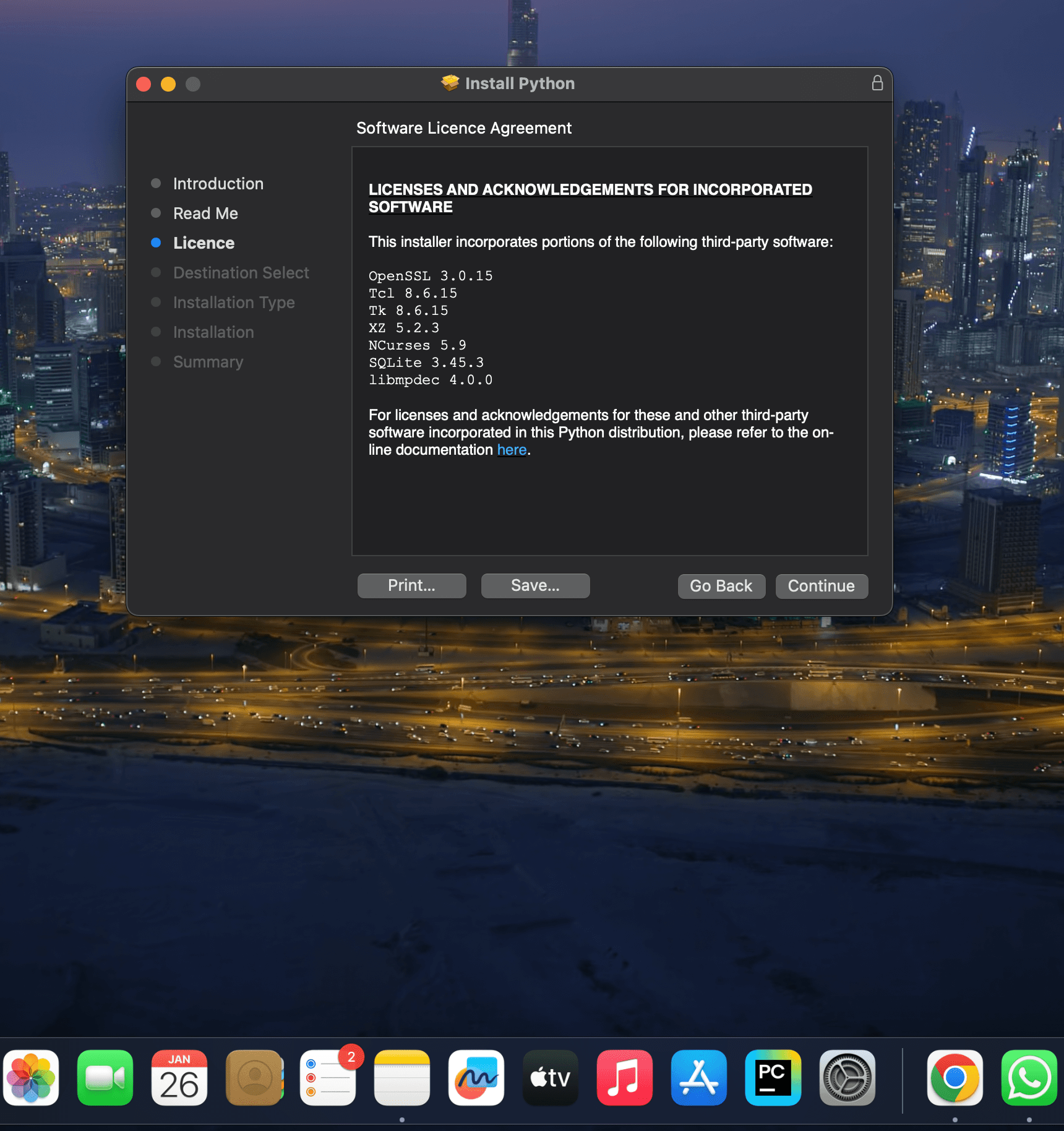Click the LICENSES AND ACKNOWLEDGEMENTS heading
Viewport: 1064px width, 1131px height.
(x=590, y=198)
